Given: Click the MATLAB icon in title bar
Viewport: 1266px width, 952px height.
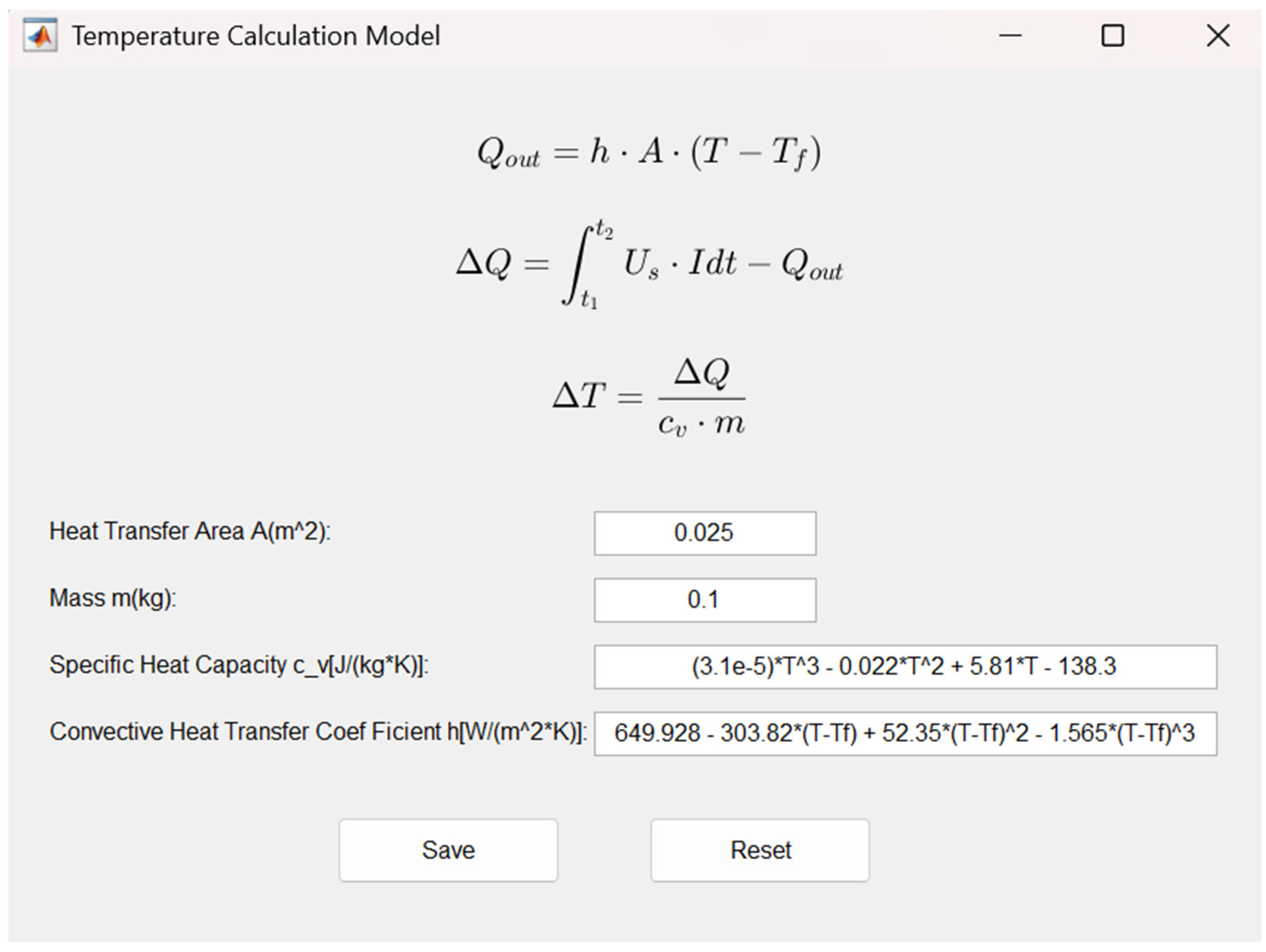Looking at the screenshot, I should click(x=40, y=35).
